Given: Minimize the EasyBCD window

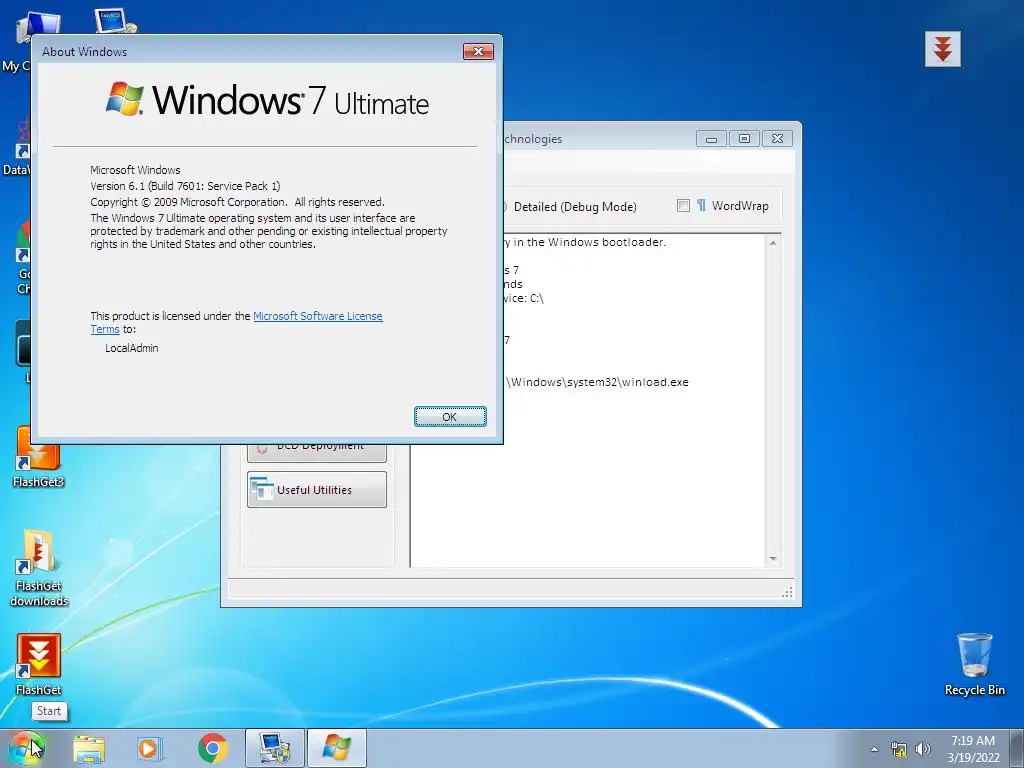Looking at the screenshot, I should point(711,138).
